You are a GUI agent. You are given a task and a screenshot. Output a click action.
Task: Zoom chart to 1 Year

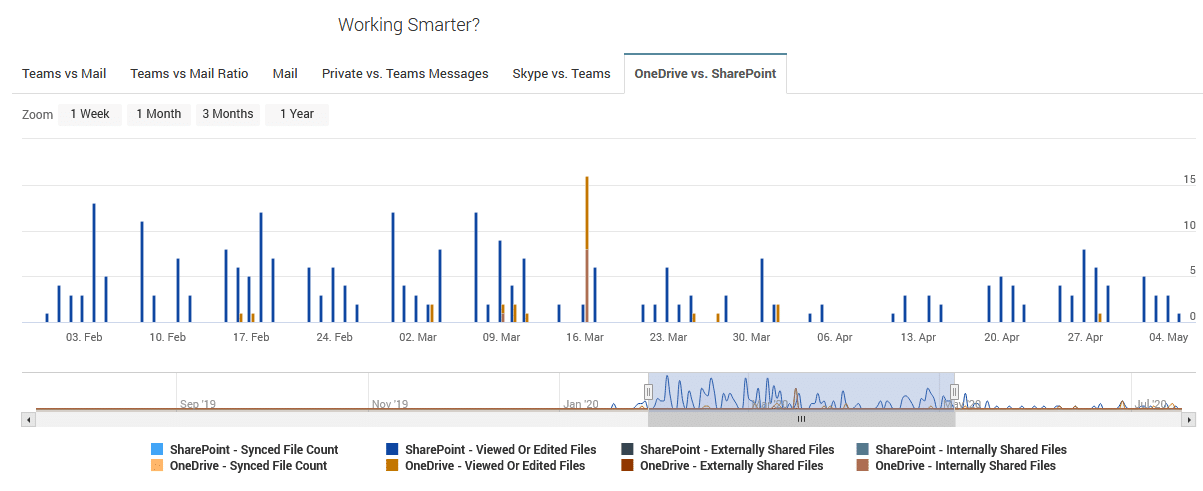(x=297, y=114)
